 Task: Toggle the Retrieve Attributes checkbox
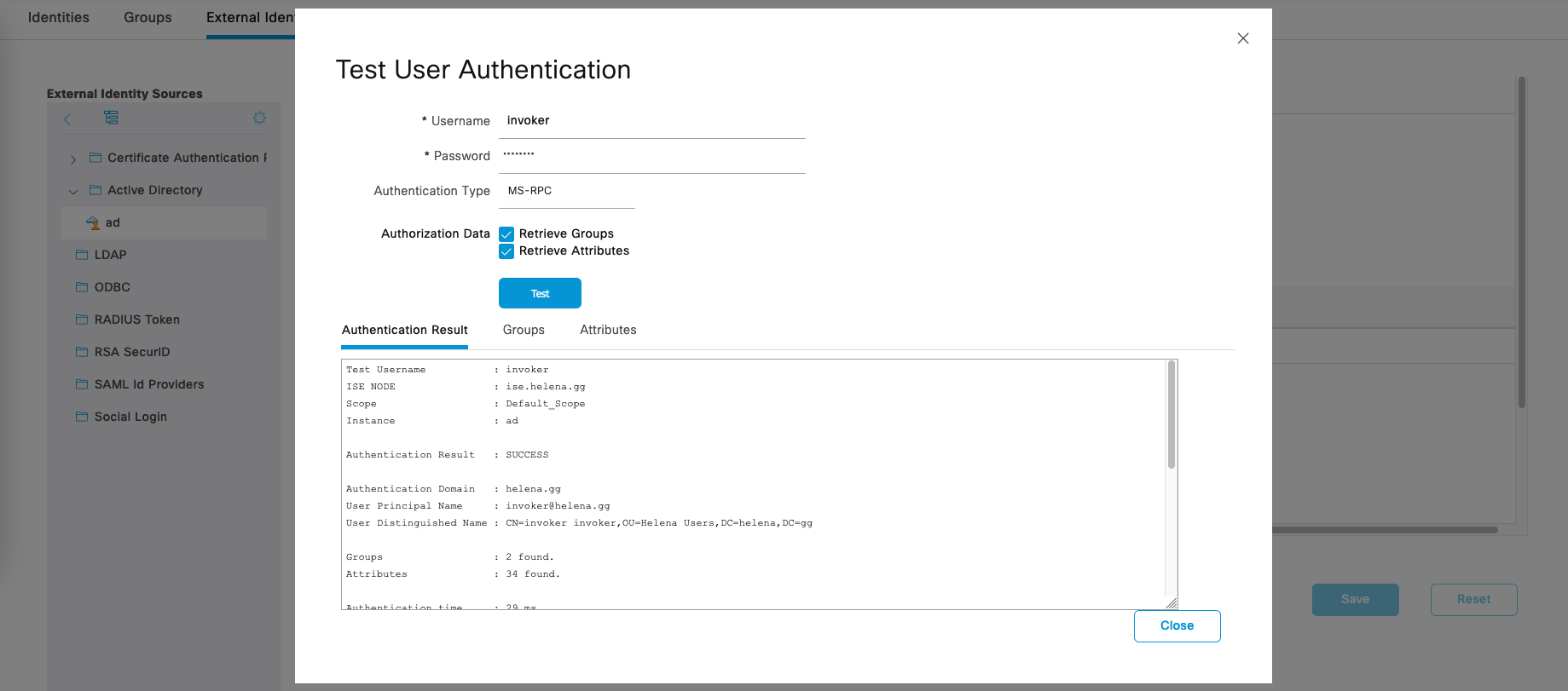point(506,251)
